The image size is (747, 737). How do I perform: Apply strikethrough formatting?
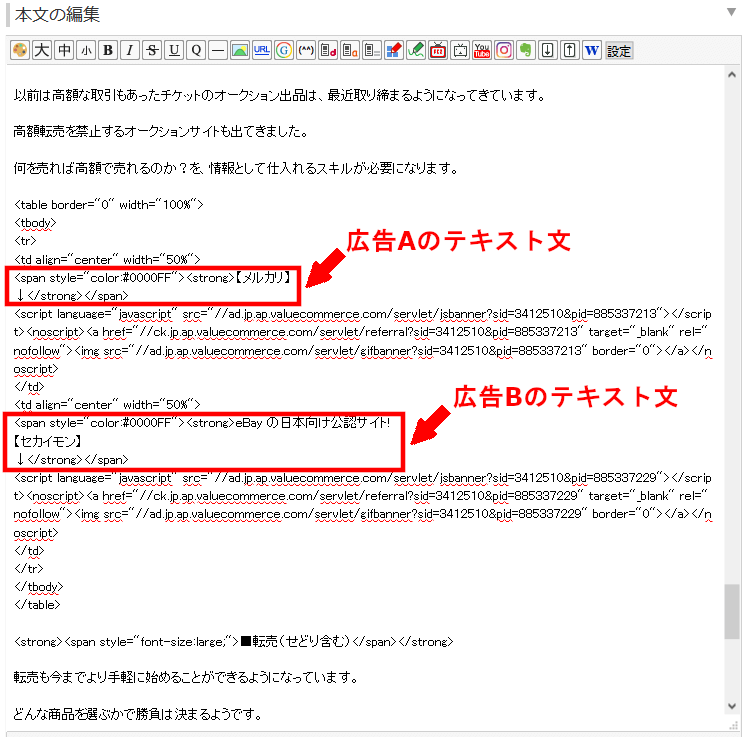click(x=152, y=50)
